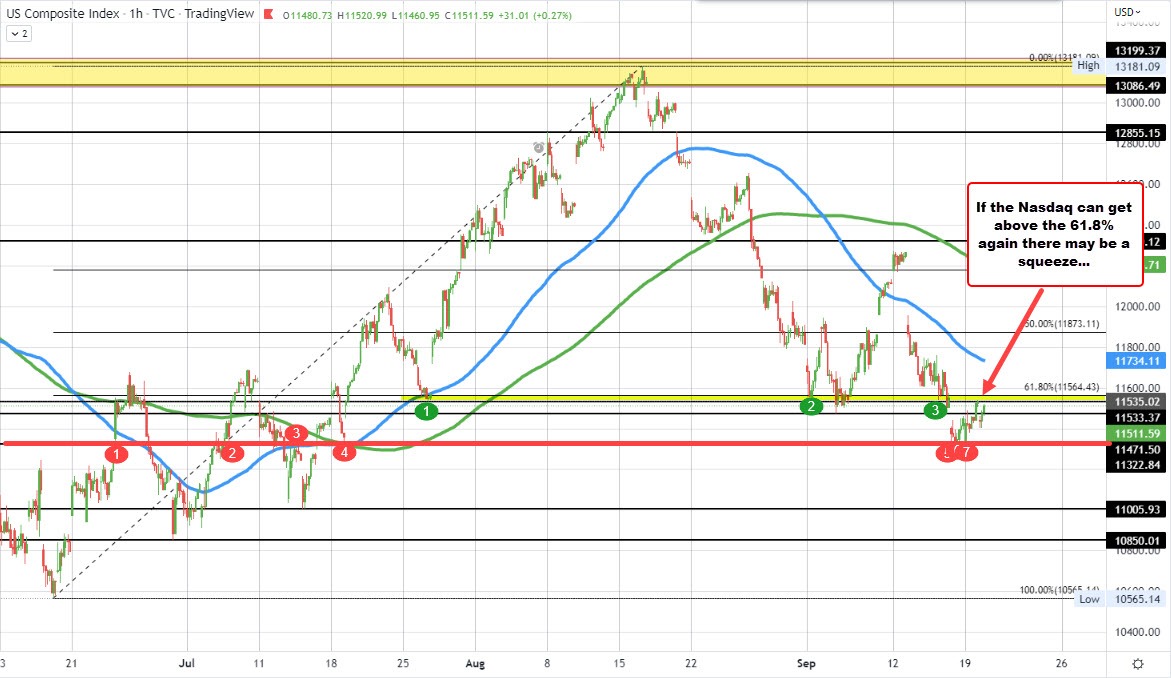Image resolution: width=1171 pixels, height=678 pixels.
Task: Select the numbered marker 2 near September support
Action: click(809, 407)
